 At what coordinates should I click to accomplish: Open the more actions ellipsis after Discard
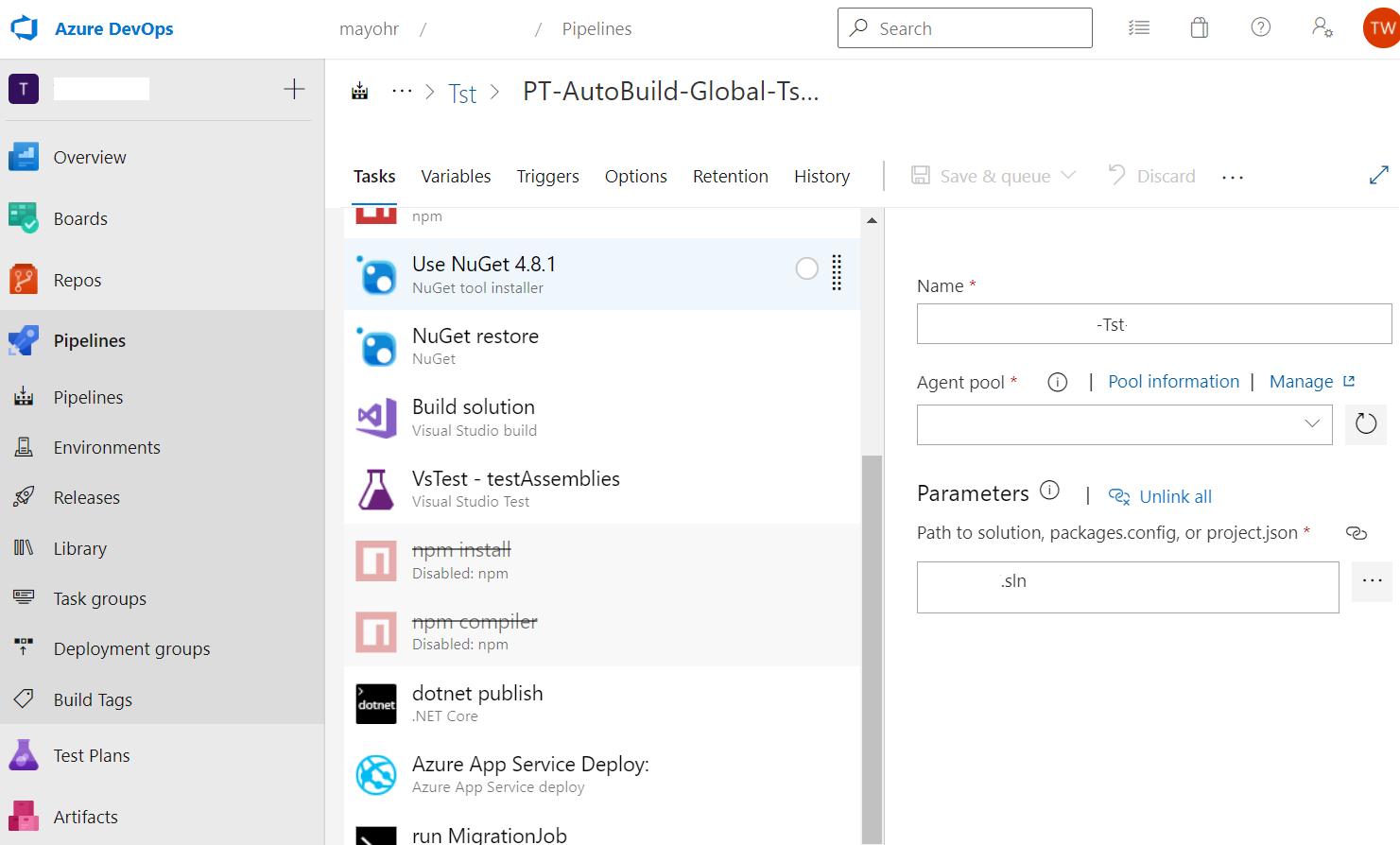pyautogui.click(x=1233, y=177)
